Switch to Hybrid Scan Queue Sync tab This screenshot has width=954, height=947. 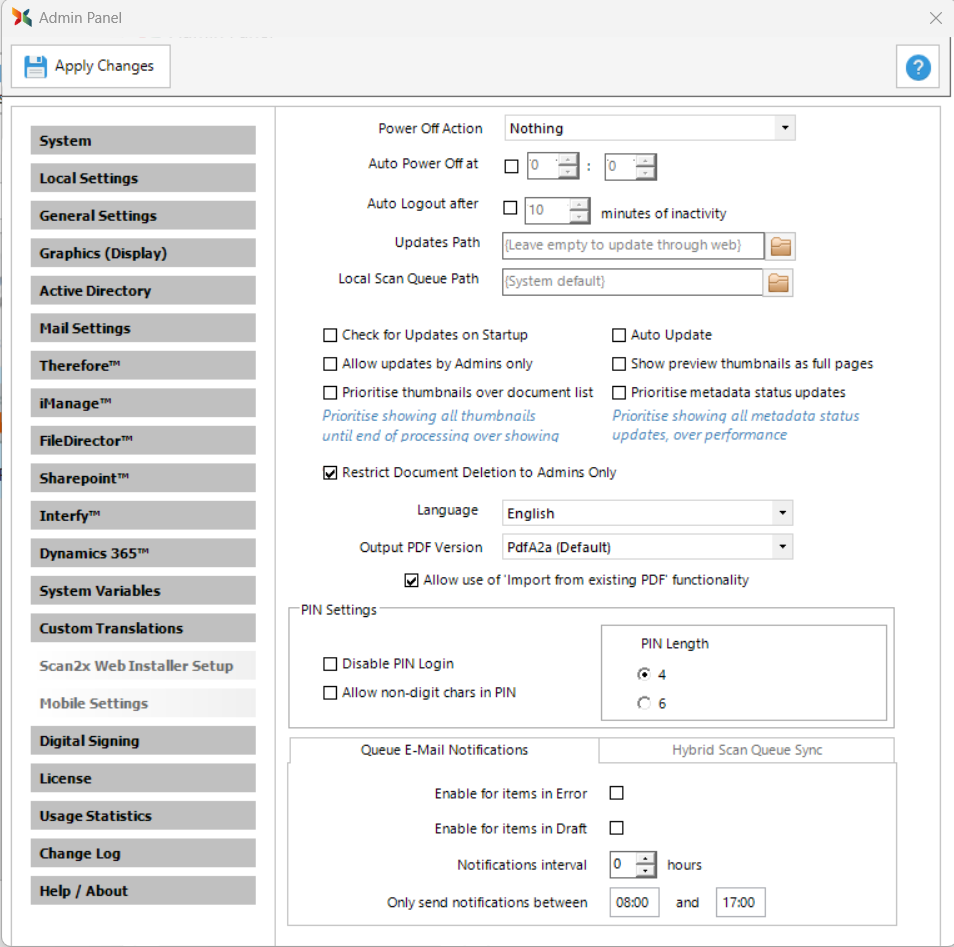[746, 750]
